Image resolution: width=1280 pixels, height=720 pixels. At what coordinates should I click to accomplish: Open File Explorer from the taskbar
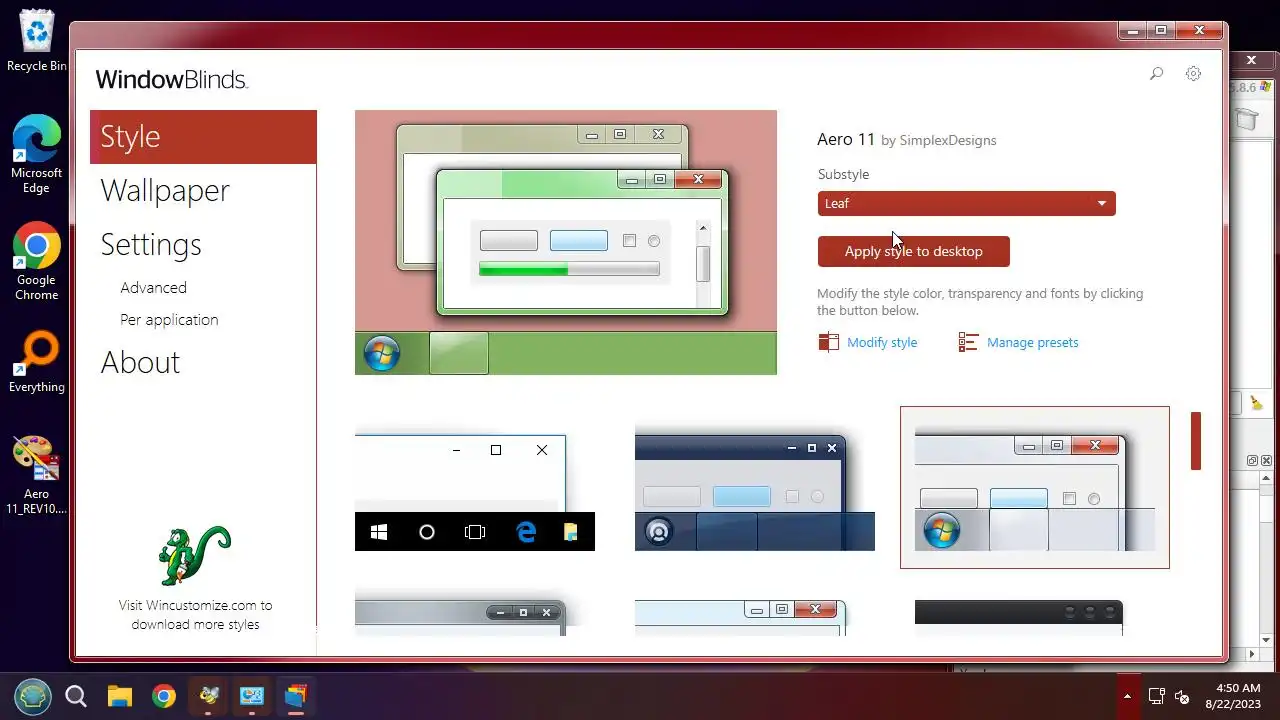point(120,696)
